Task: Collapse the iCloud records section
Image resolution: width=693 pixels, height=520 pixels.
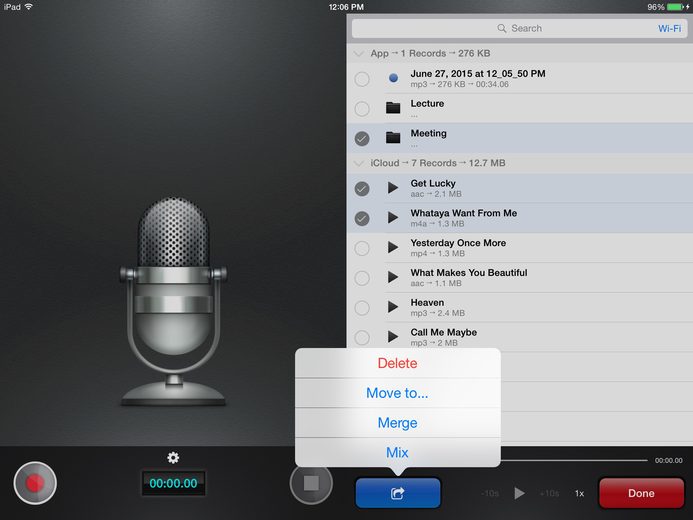Action: click(358, 163)
